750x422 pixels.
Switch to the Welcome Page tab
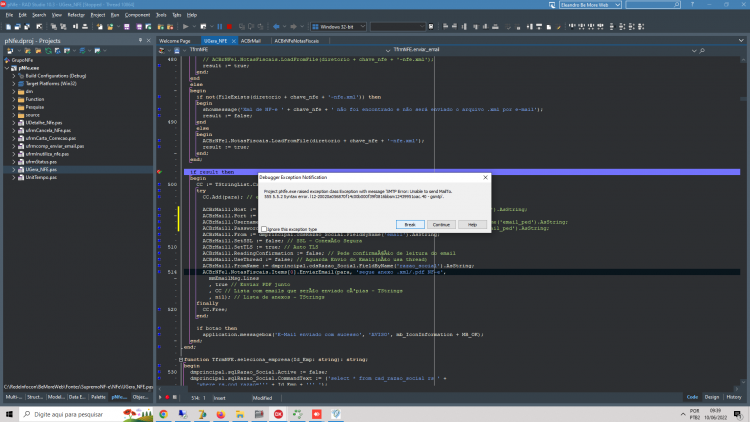[x=175, y=41]
